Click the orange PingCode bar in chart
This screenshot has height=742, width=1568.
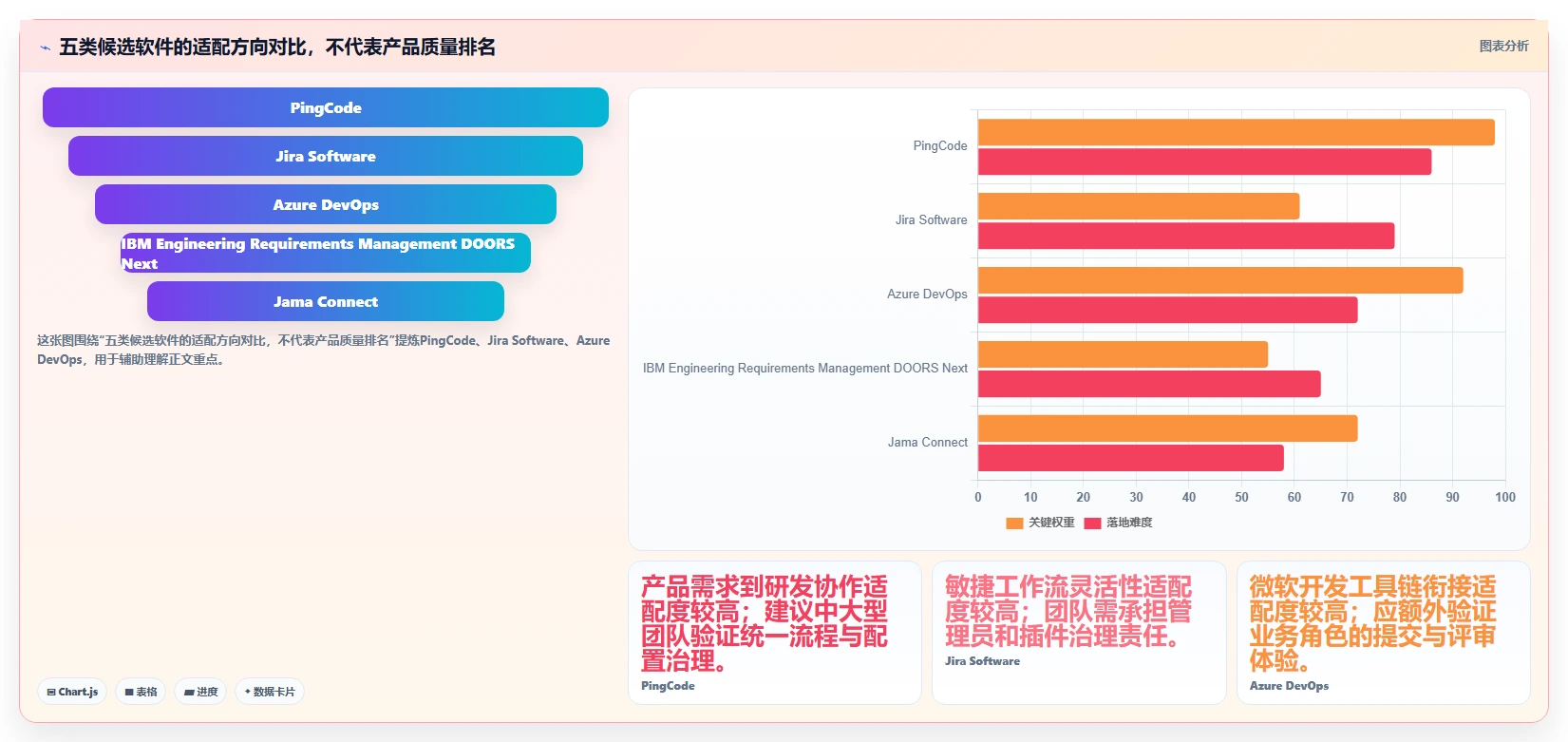pyautogui.click(x=1236, y=132)
